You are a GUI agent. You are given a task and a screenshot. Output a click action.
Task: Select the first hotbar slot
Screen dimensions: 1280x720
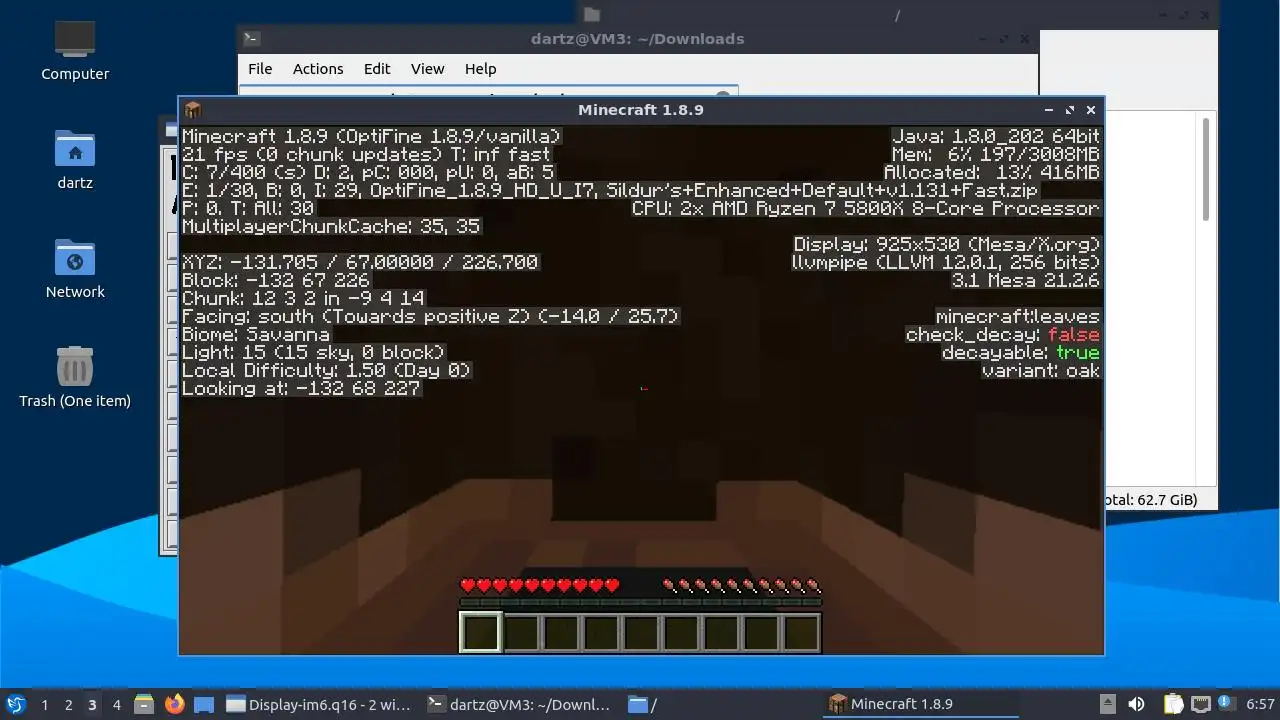(x=480, y=632)
